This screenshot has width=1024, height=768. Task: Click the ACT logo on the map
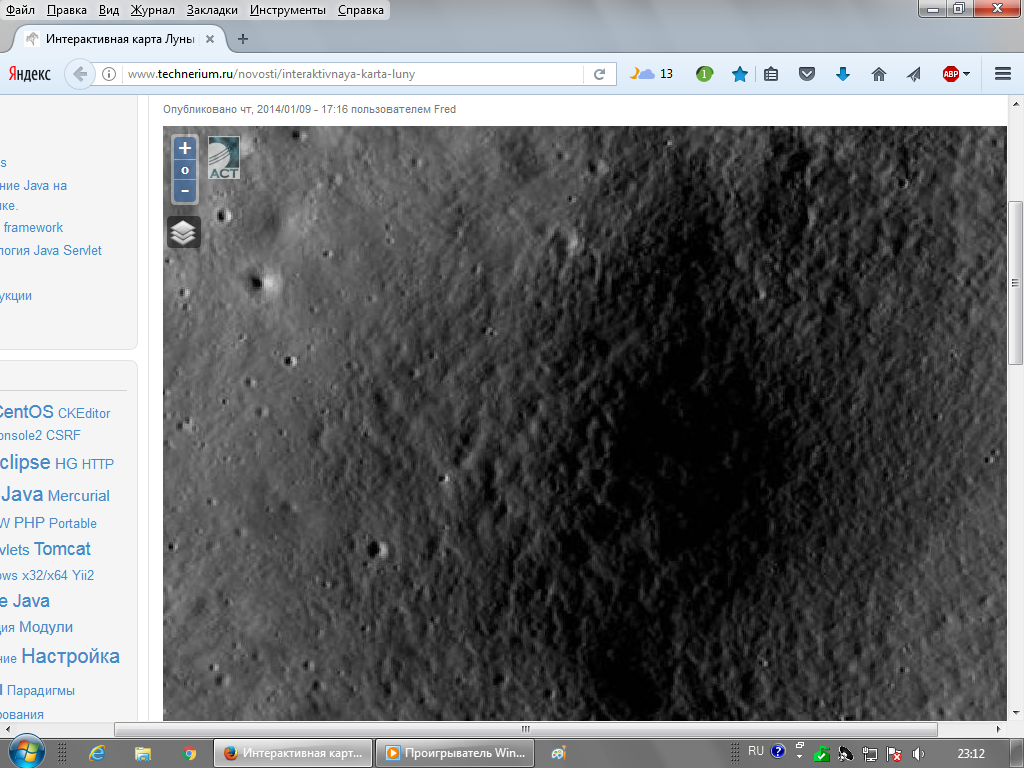(224, 157)
